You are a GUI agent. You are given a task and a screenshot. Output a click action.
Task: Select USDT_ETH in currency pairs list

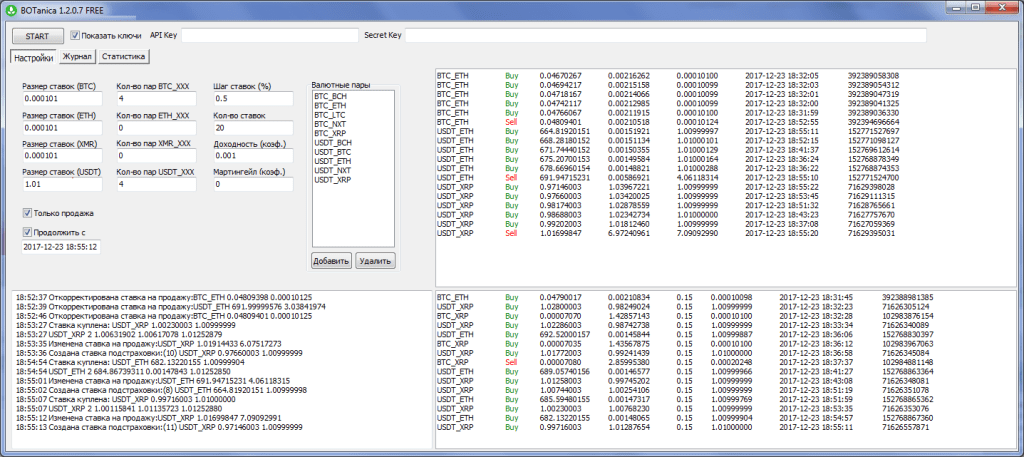353,161
